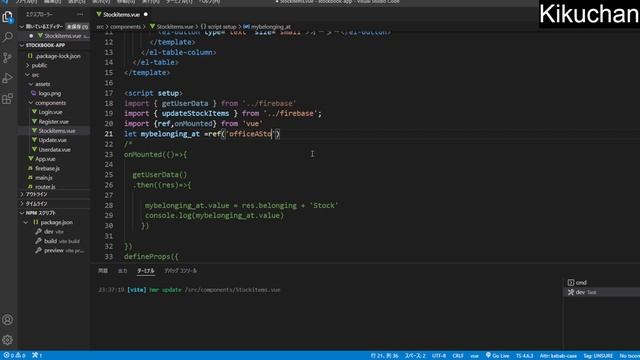Open logo.png in assets folder

pyautogui.click(x=49, y=93)
